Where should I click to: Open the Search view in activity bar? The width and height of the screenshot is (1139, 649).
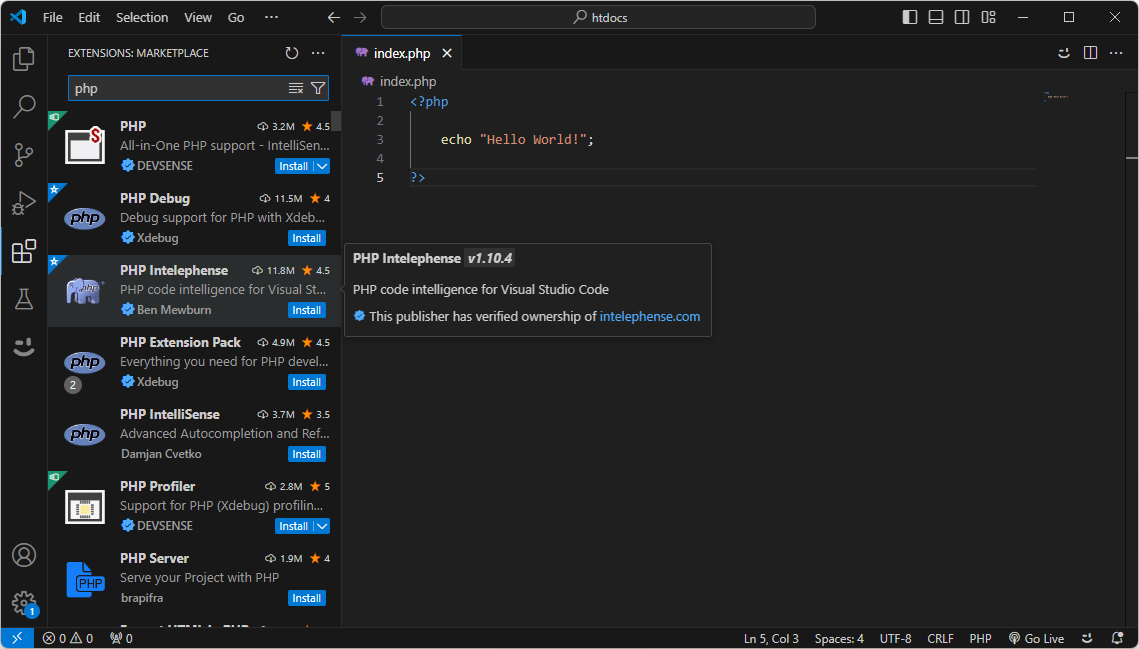click(x=24, y=107)
